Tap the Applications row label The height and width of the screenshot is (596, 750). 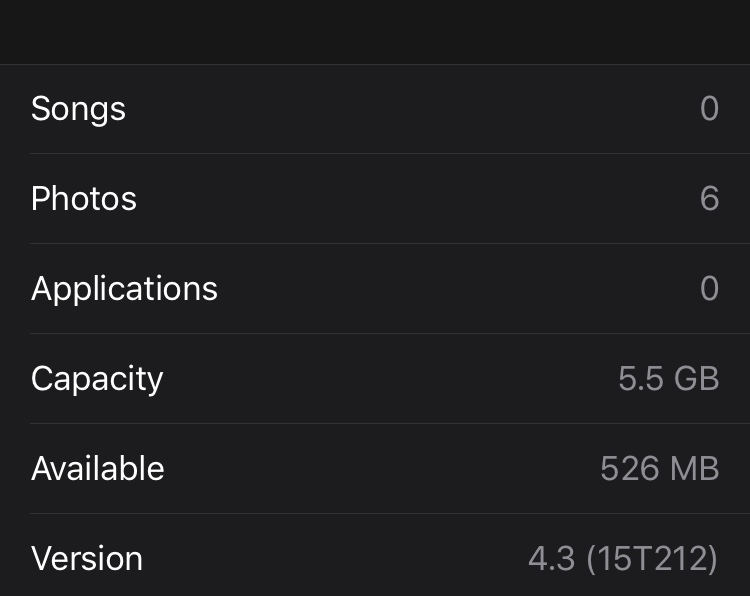pos(124,289)
